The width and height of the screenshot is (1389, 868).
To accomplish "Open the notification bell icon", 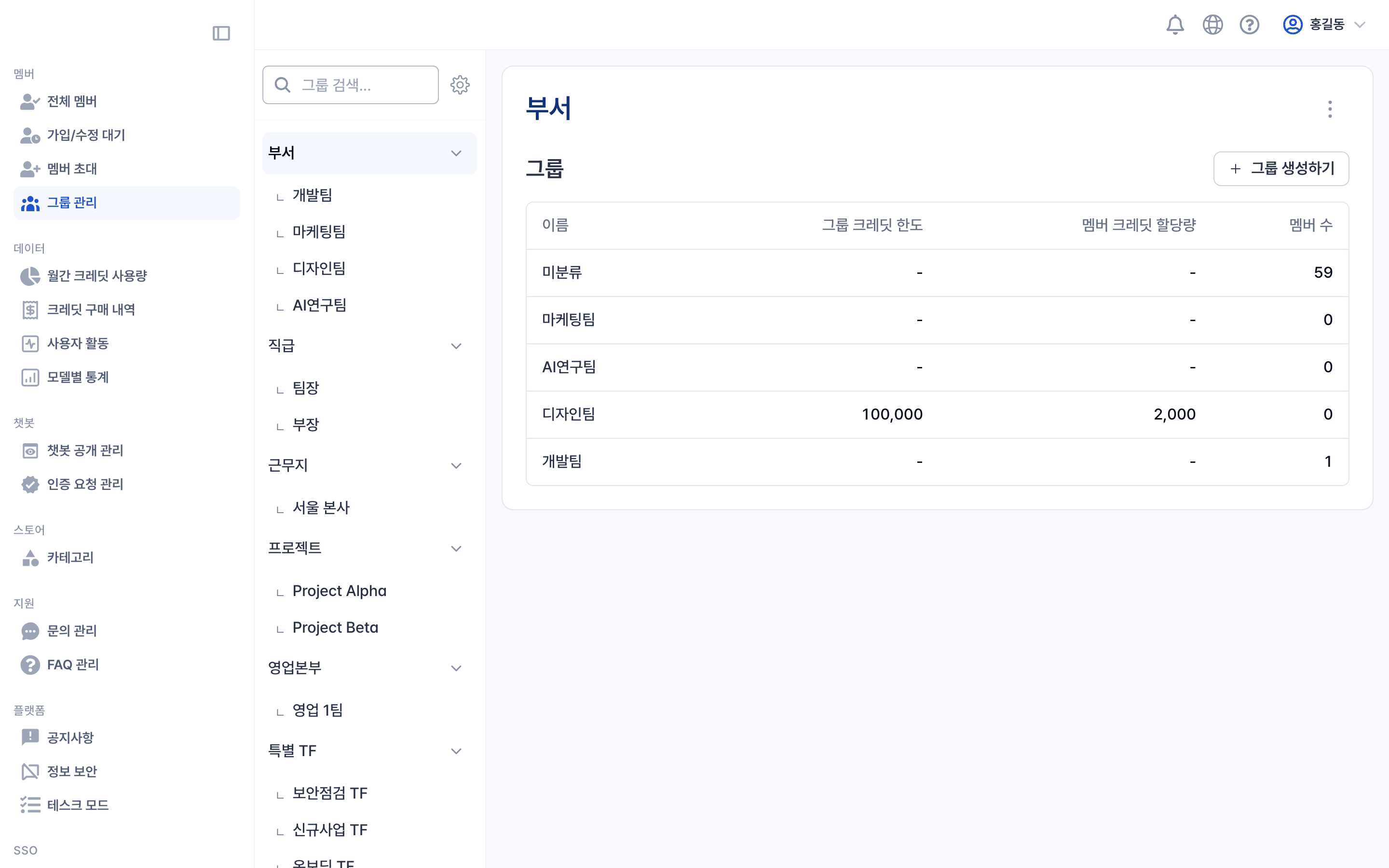I will 1175,25.
